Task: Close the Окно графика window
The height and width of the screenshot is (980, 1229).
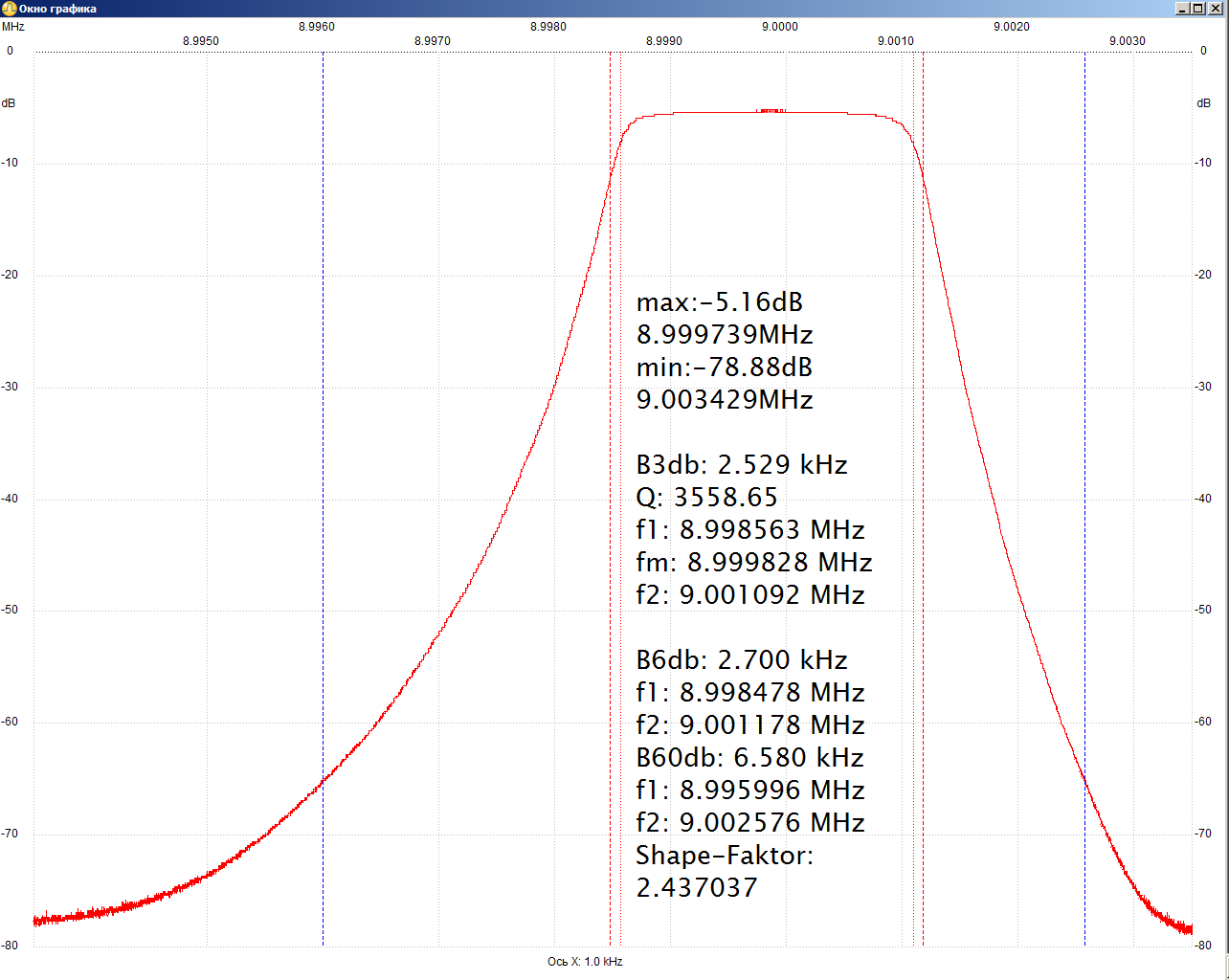Action: pos(1216,9)
